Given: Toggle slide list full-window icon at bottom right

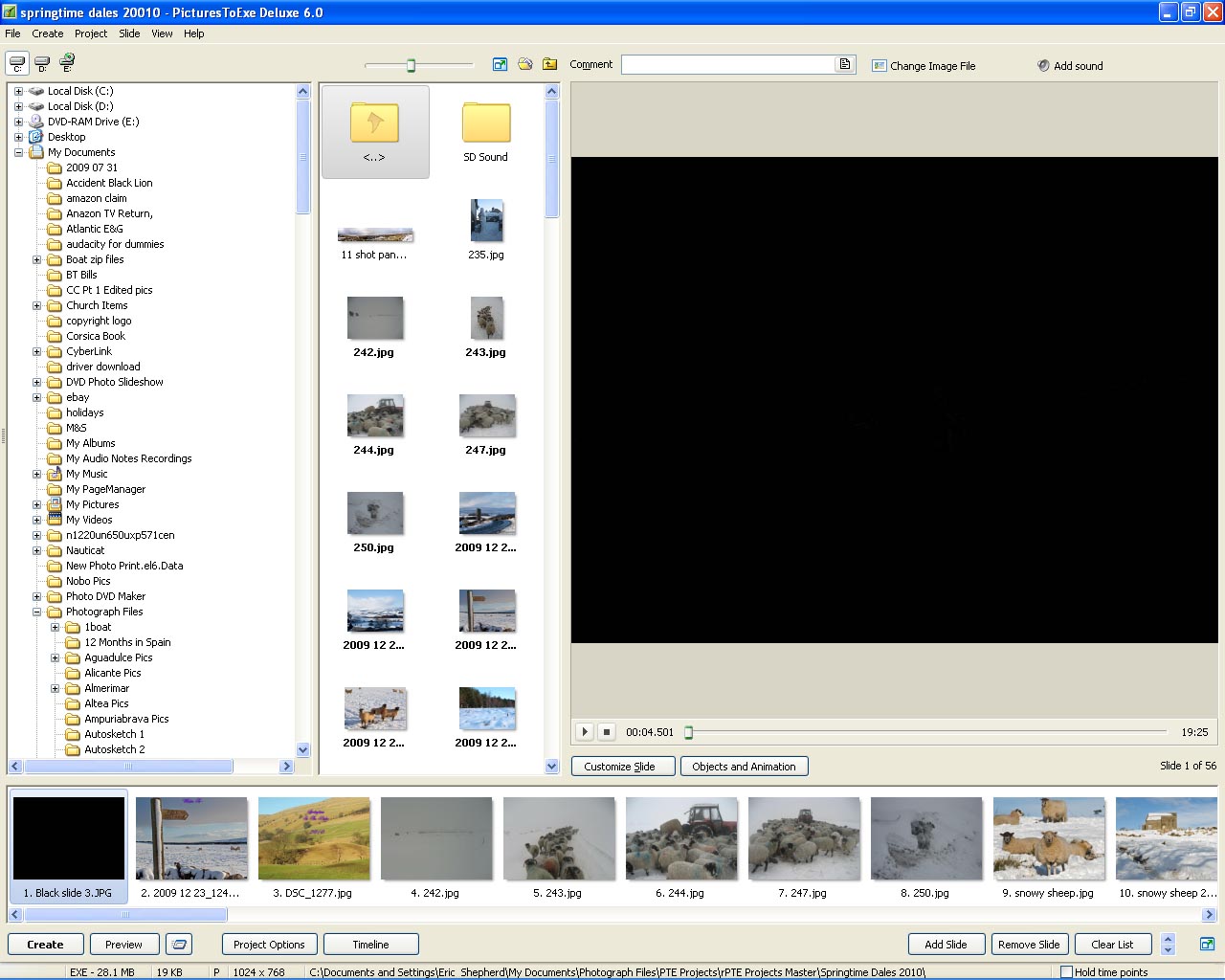Looking at the screenshot, I should point(1207,945).
